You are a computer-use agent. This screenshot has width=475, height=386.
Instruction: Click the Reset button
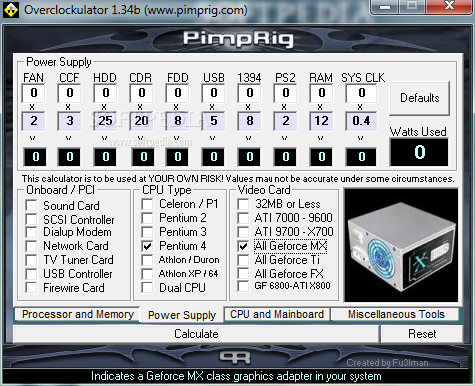click(422, 334)
